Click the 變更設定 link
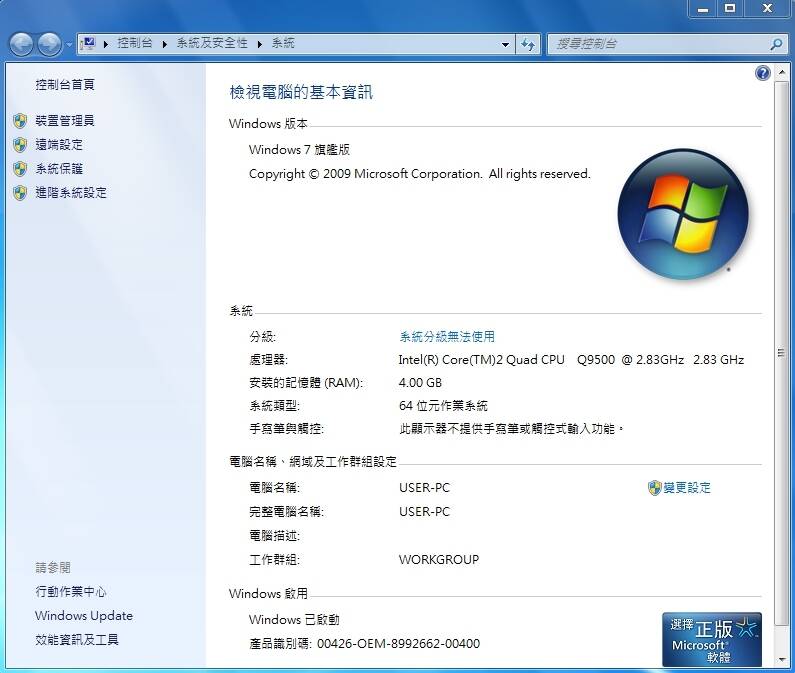This screenshot has height=673, width=795. (x=686, y=488)
